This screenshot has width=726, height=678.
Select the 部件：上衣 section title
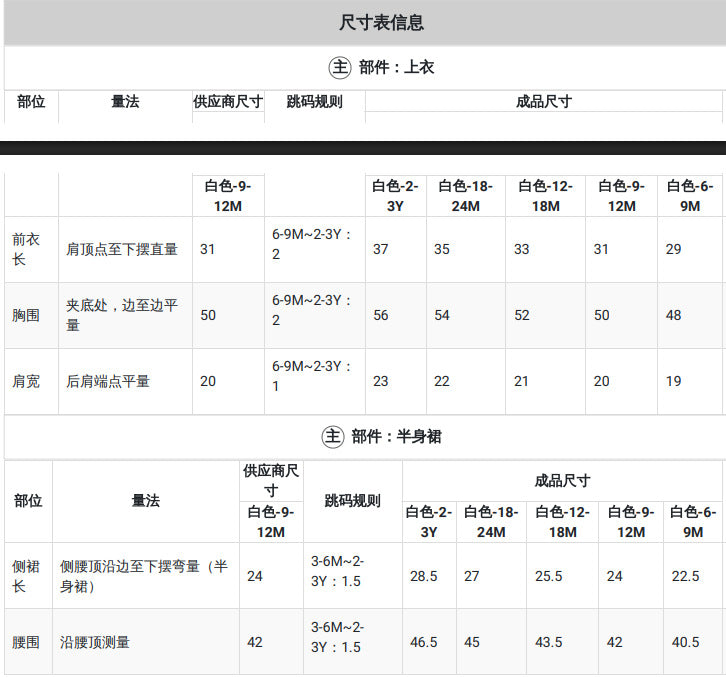pos(396,68)
